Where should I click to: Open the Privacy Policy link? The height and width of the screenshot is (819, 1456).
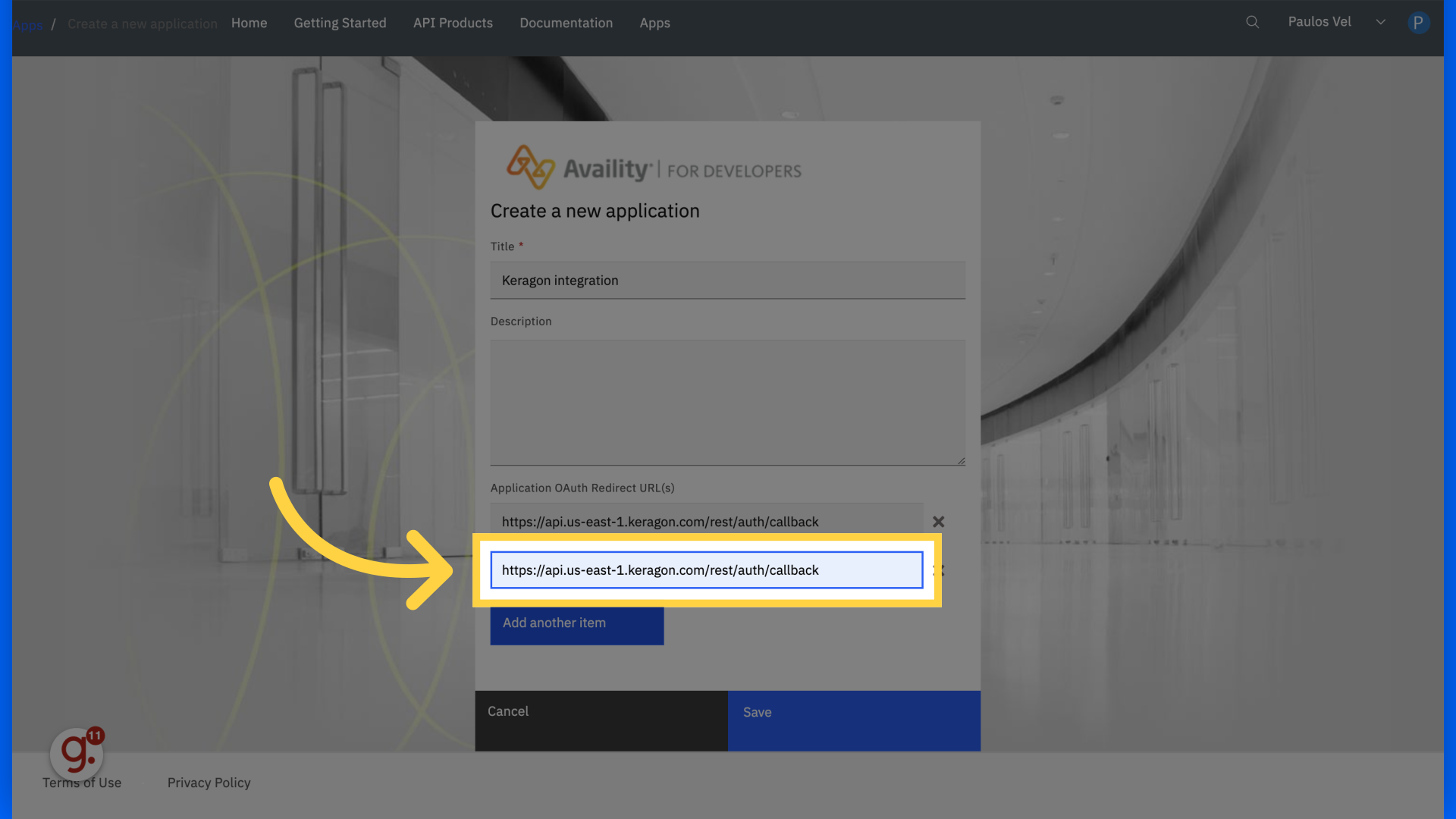pos(209,783)
